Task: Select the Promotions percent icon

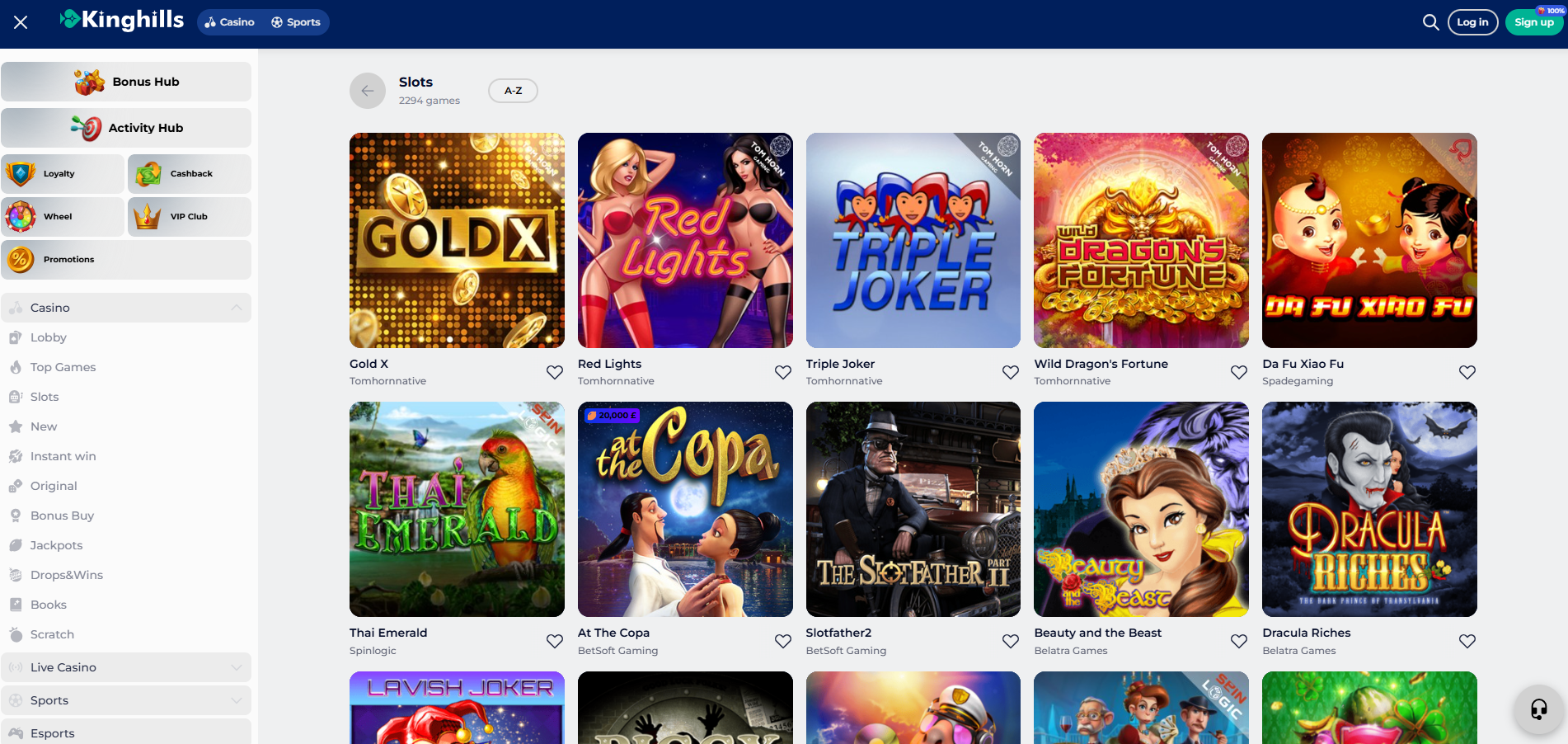Action: (20, 259)
